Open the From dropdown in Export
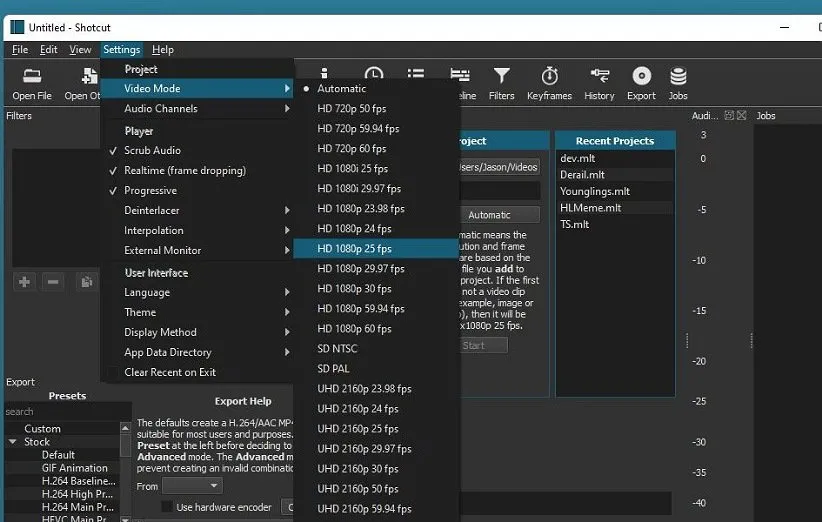822x522 pixels. (x=192, y=486)
